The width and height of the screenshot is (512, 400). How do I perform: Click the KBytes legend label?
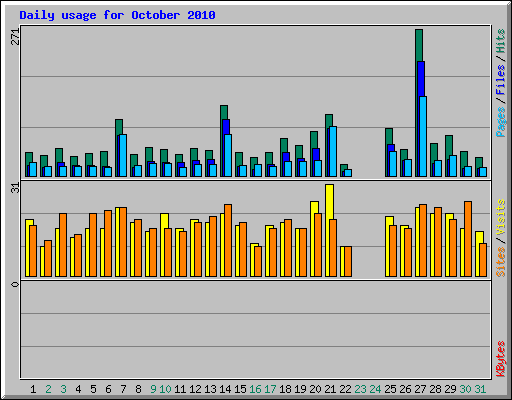(x=500, y=359)
